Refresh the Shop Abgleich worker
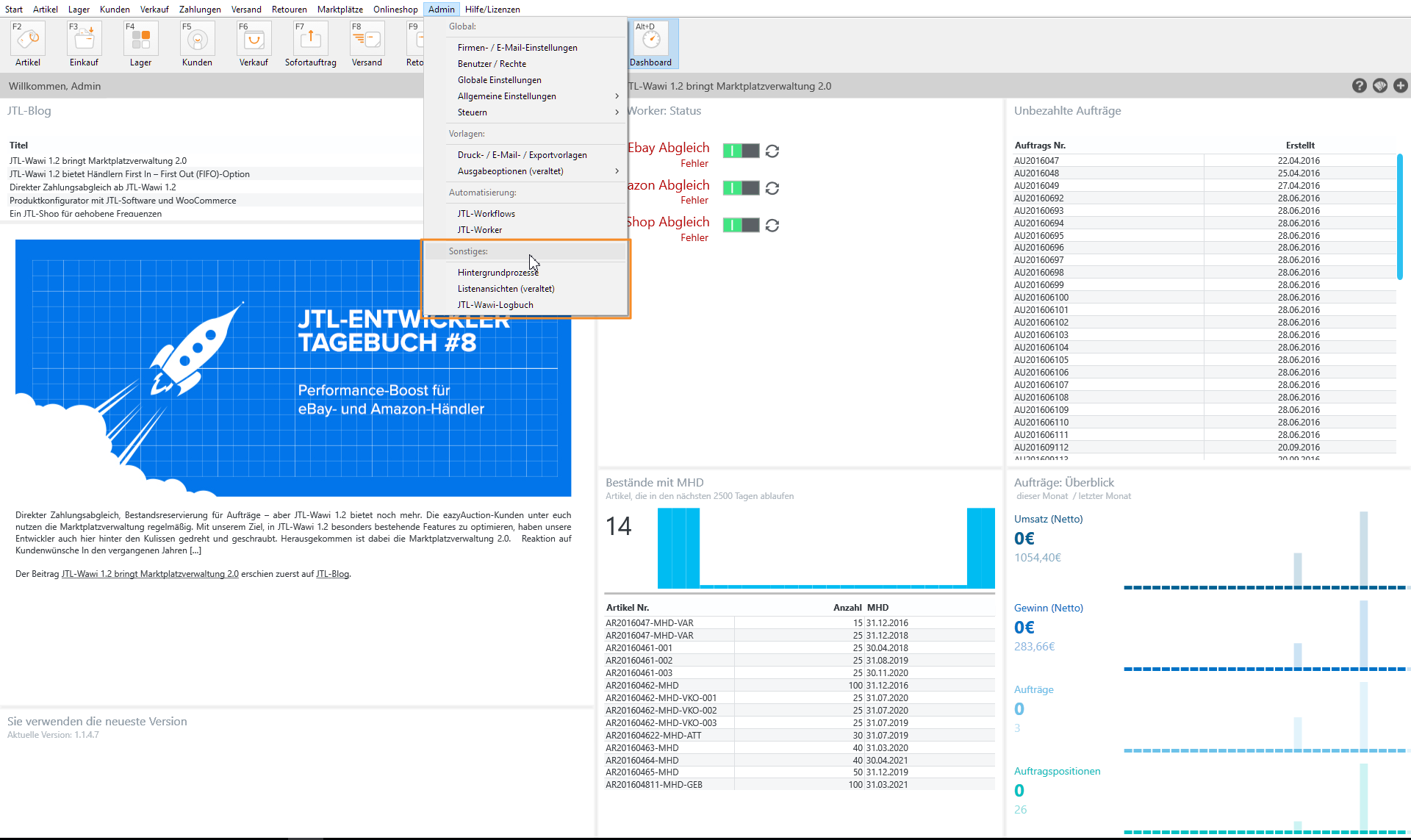This screenshot has height=840, width=1411. pyautogui.click(x=772, y=225)
